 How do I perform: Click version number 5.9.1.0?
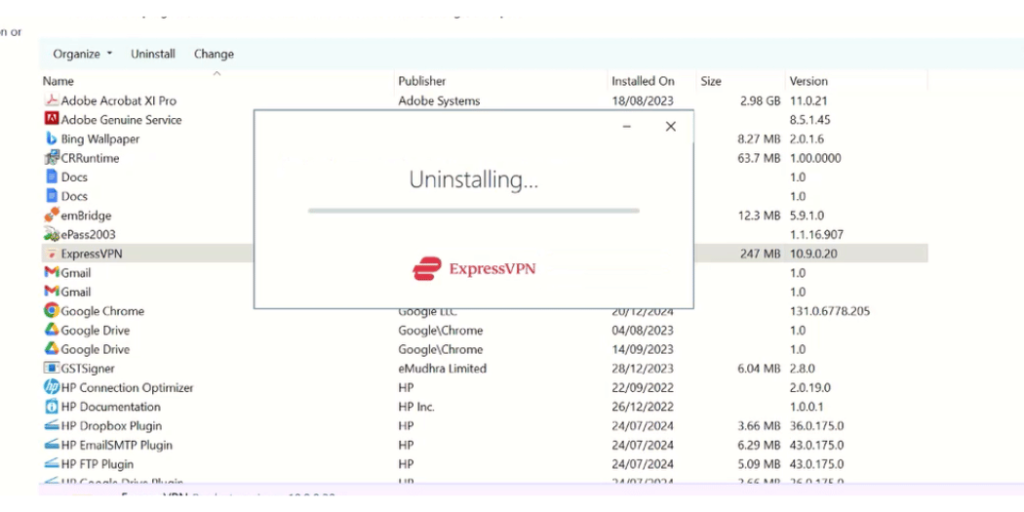[807, 216]
